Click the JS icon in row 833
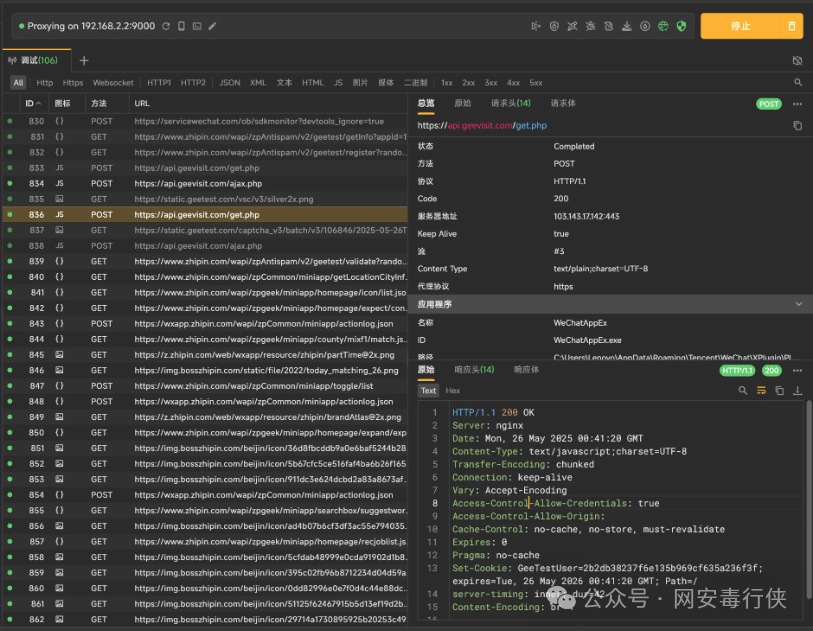Screen dimensions: 813x631 pyautogui.click(x=60, y=168)
